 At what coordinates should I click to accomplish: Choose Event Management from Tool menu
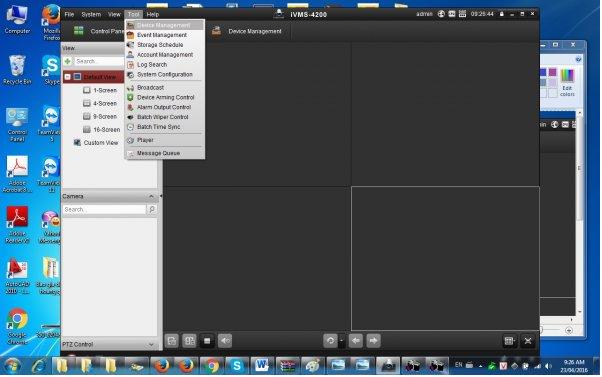click(164, 35)
